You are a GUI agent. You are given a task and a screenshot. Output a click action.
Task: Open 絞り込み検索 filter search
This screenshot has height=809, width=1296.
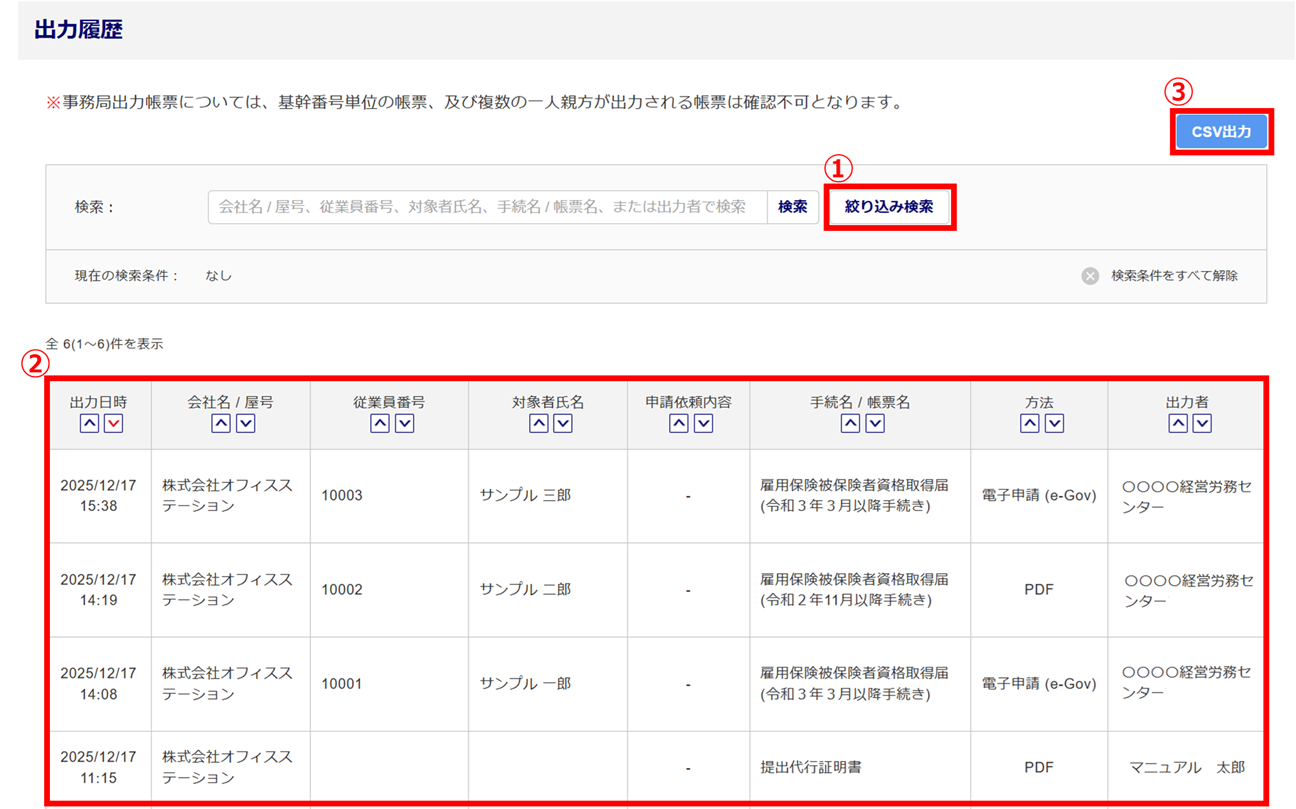pyautogui.click(x=889, y=207)
